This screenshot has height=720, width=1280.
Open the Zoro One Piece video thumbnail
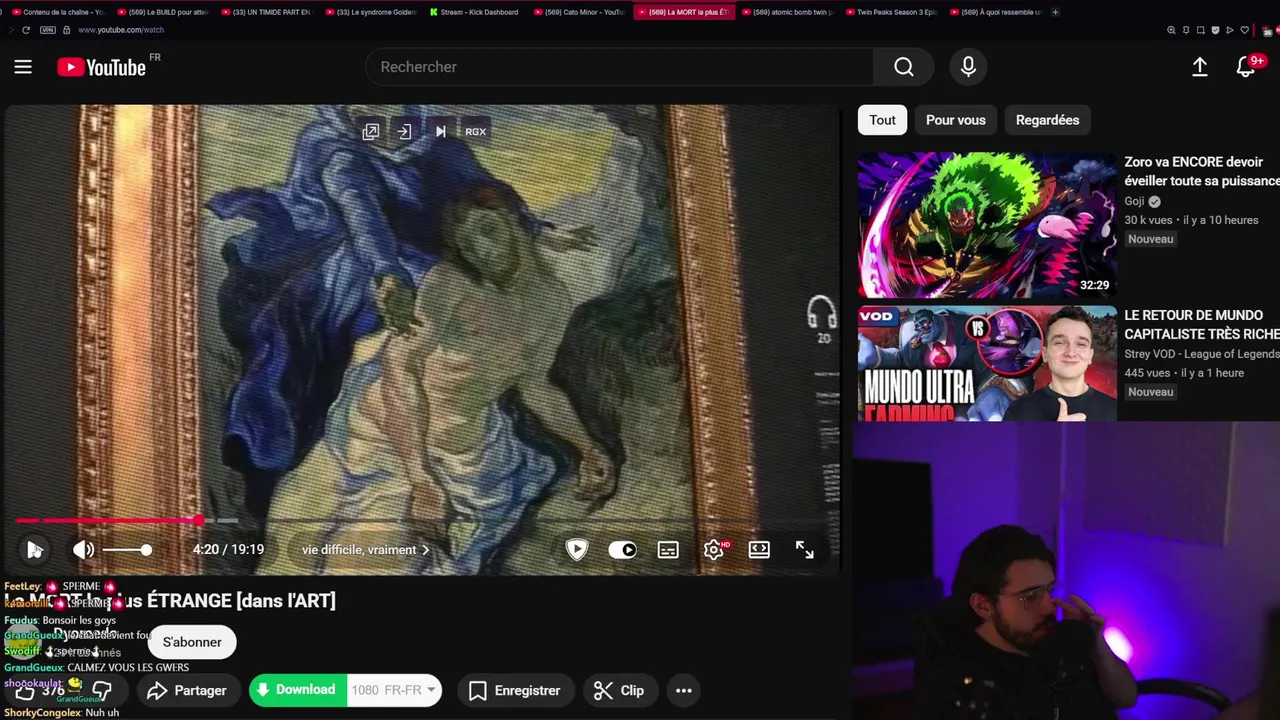coord(987,225)
